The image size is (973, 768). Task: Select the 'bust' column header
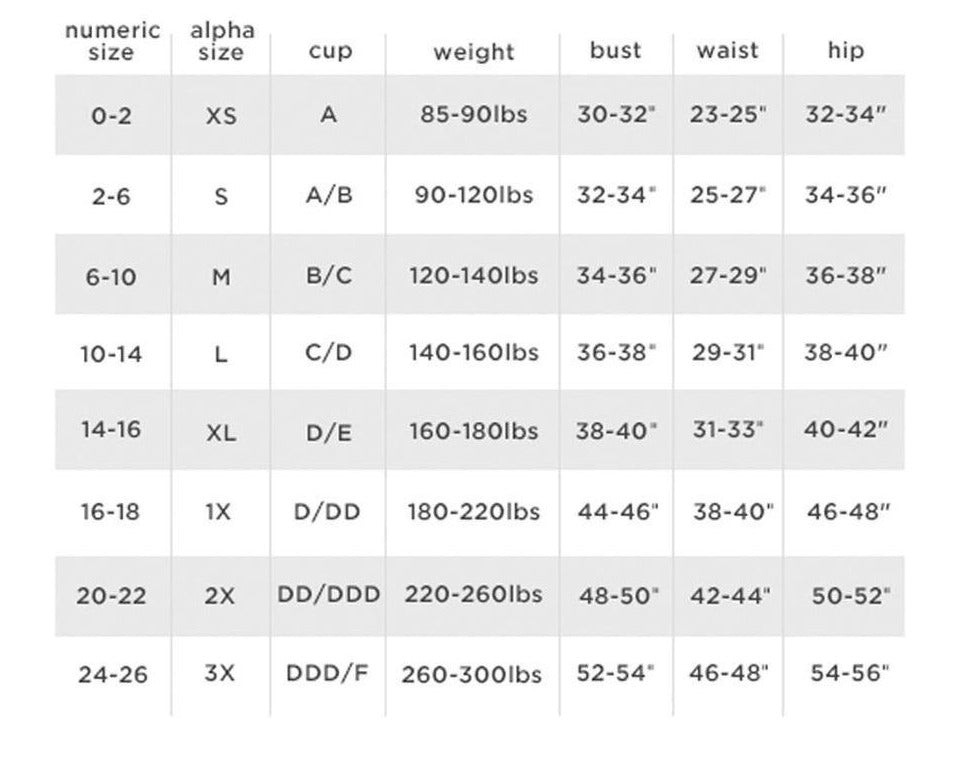(x=615, y=50)
